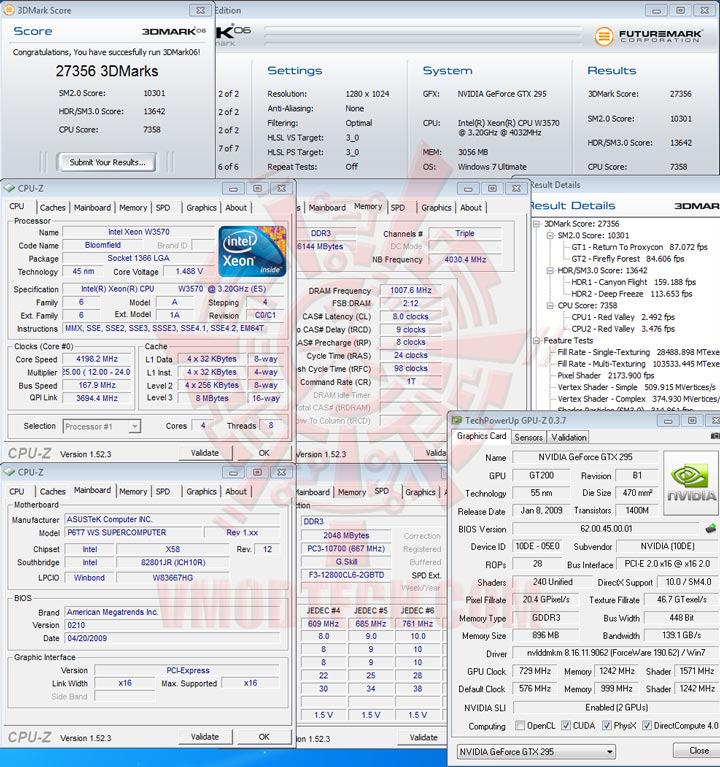Toggle the CUDA checkbox
This screenshot has width=720, height=767.
565,725
